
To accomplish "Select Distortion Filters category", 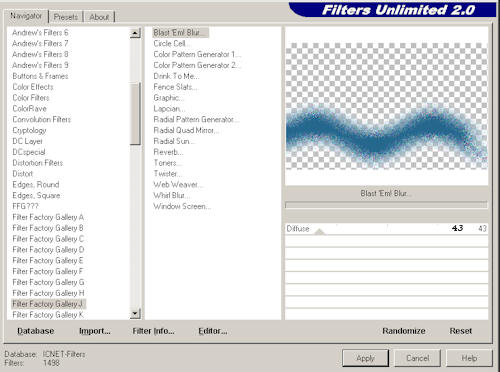I will click(x=37, y=163).
